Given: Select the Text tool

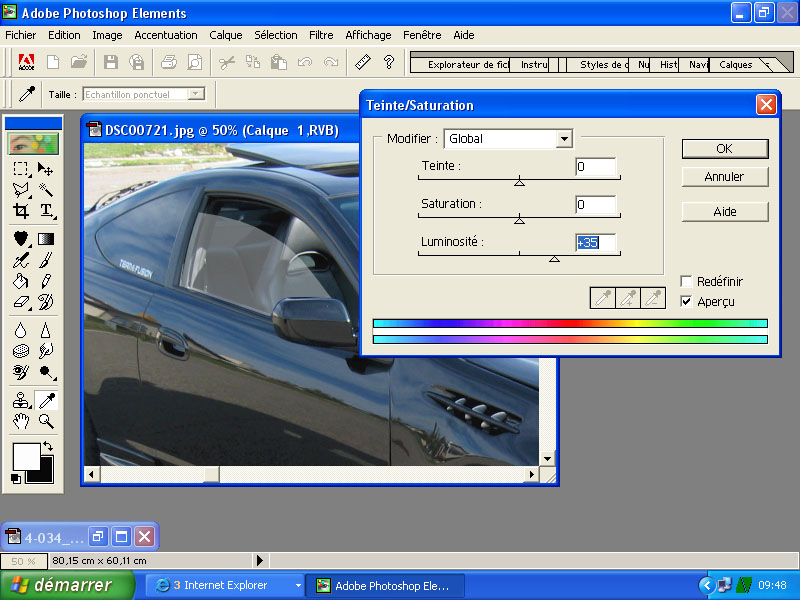Looking at the screenshot, I should pos(46,210).
